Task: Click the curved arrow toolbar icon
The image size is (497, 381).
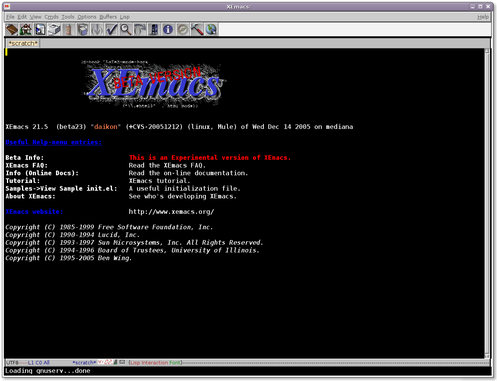Action: [140, 30]
